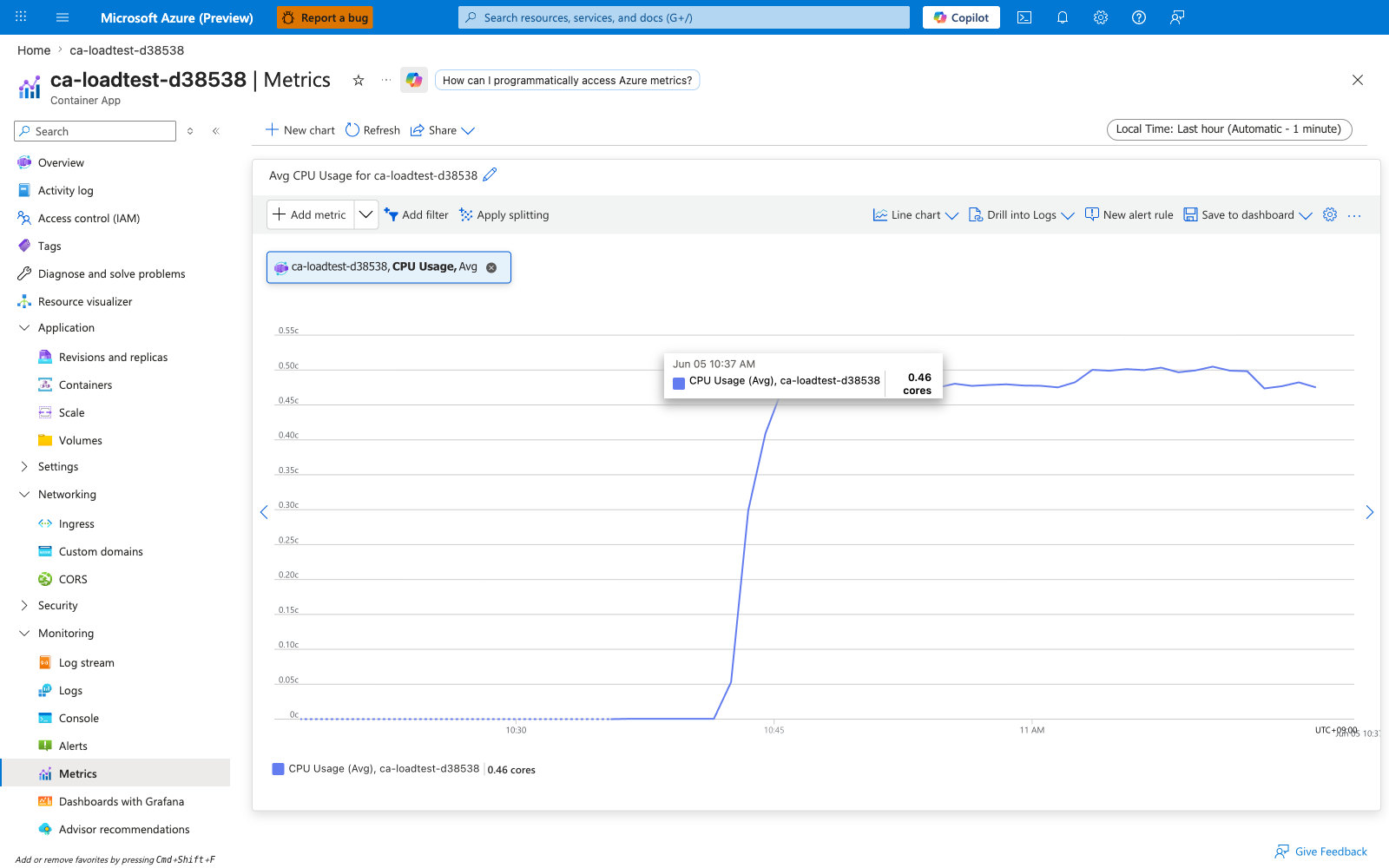Open the Line chart type dropdown

[x=916, y=215]
